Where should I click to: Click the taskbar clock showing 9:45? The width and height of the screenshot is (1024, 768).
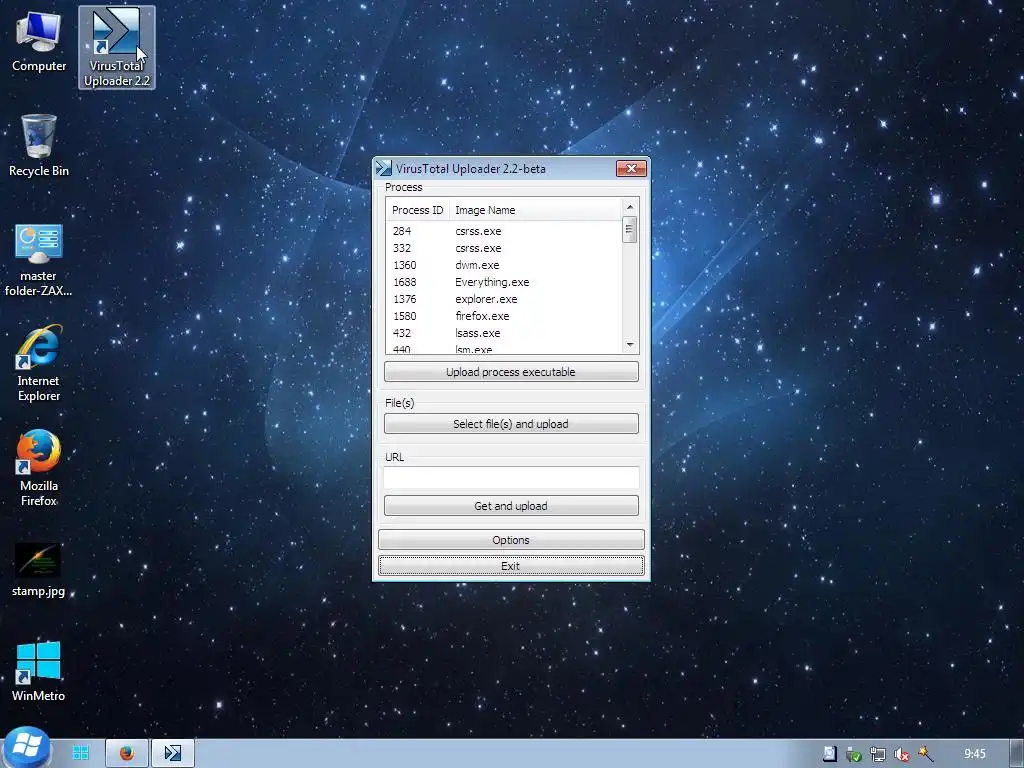coord(975,754)
